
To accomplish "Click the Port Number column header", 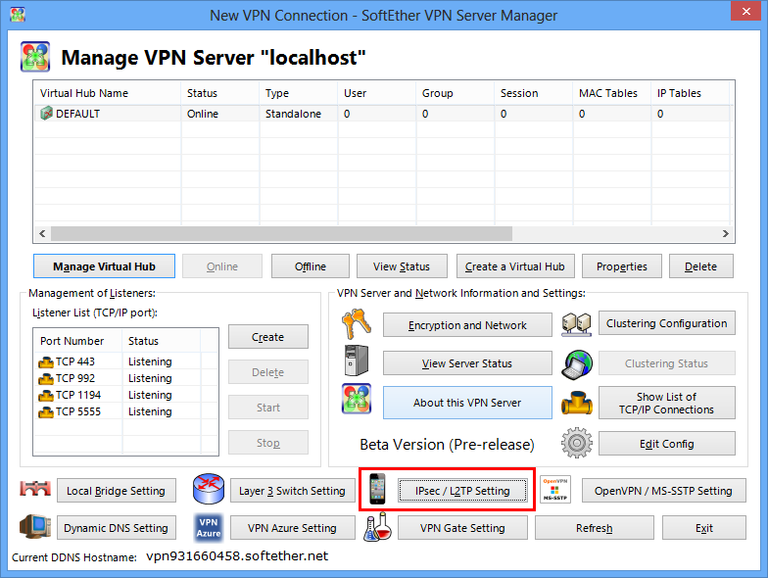I will [x=78, y=340].
